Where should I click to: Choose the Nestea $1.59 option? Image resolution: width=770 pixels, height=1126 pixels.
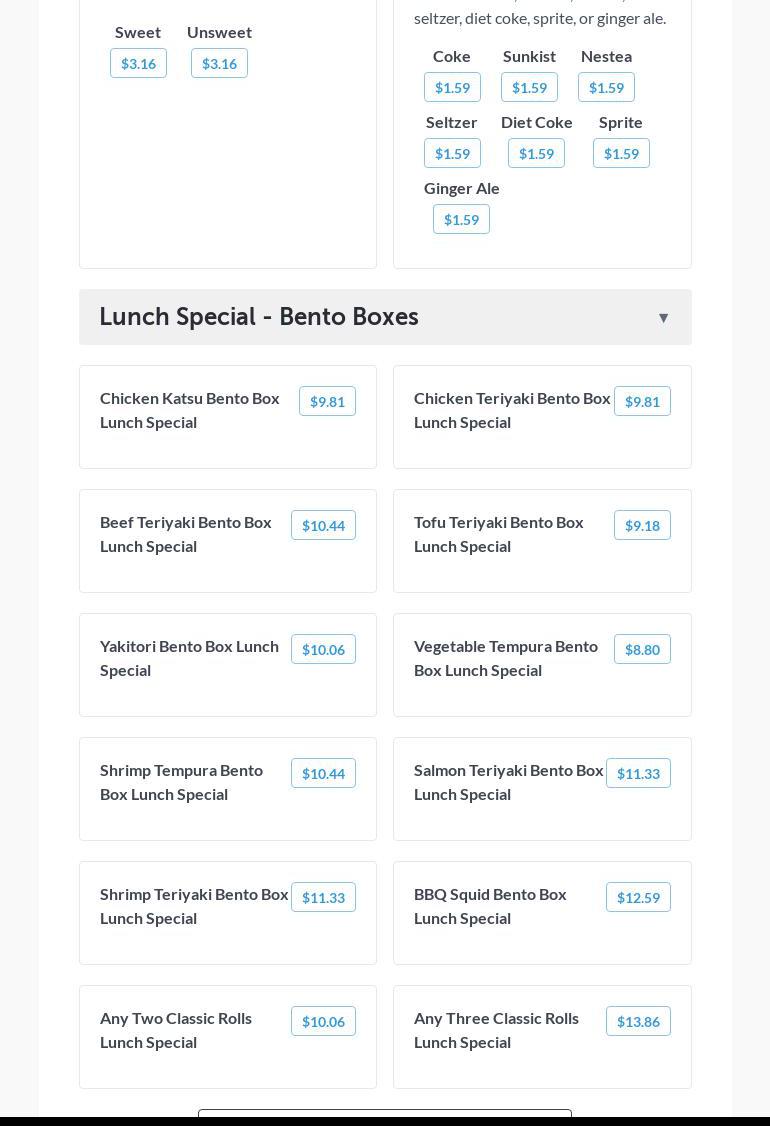click(606, 87)
